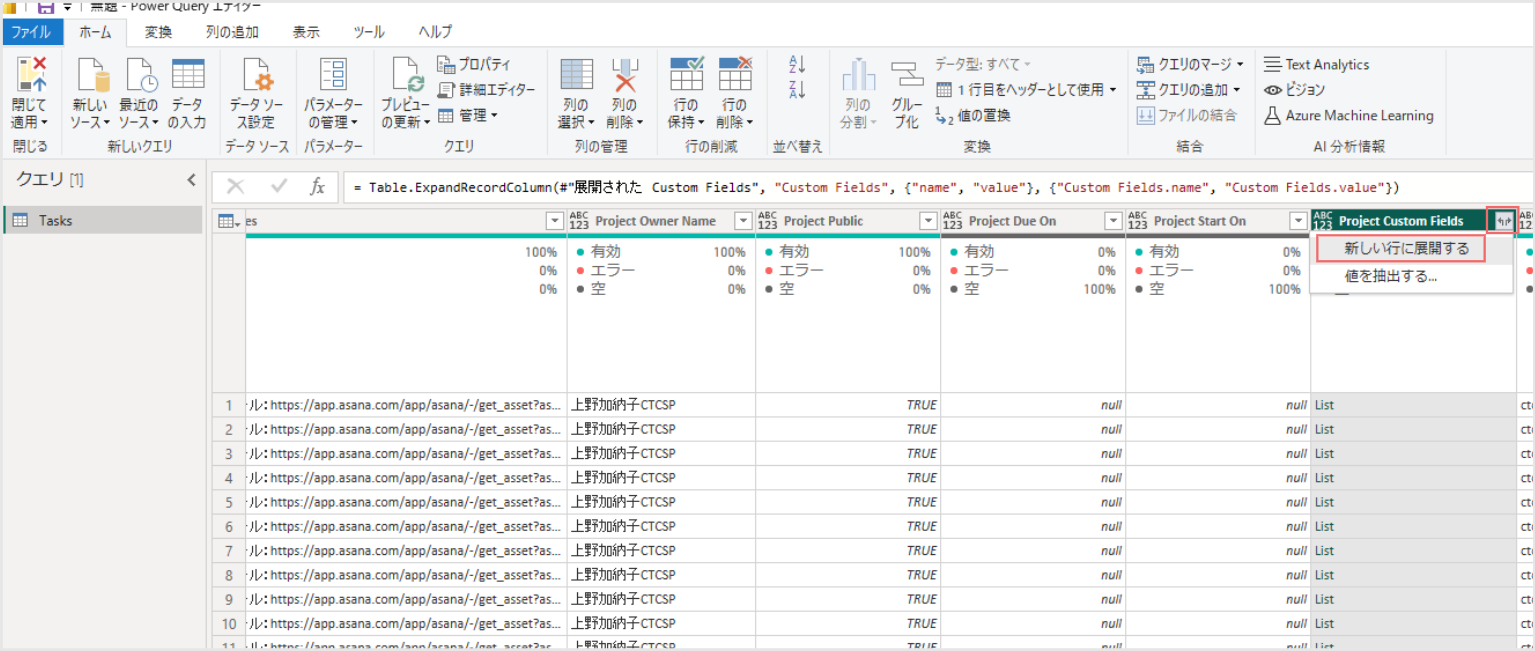Open プロパティ (Properties) in the Query group
This screenshot has width=1535, height=651.
pos(475,65)
